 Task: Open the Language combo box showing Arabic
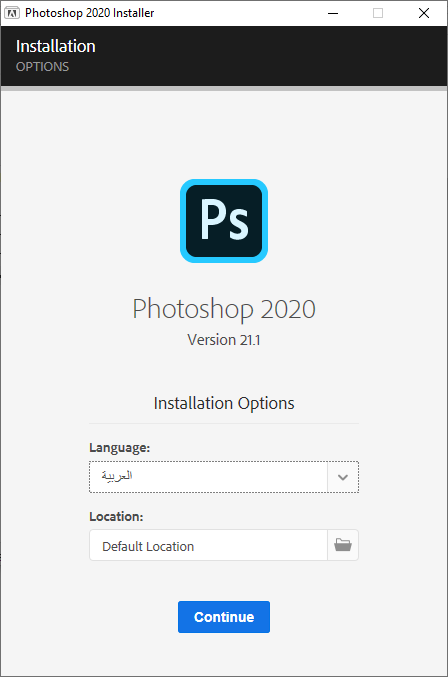(x=224, y=477)
